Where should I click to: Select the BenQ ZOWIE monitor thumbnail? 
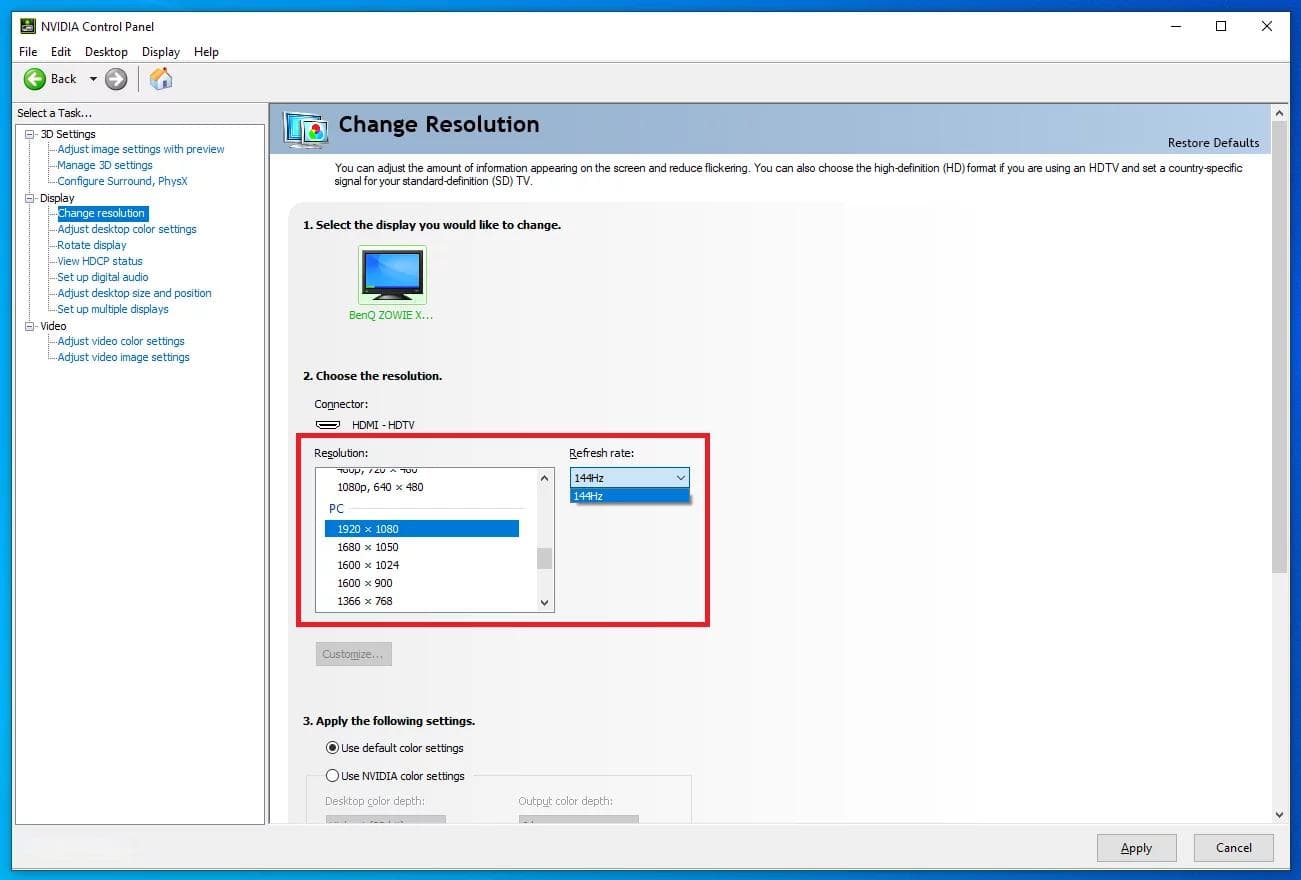[392, 275]
